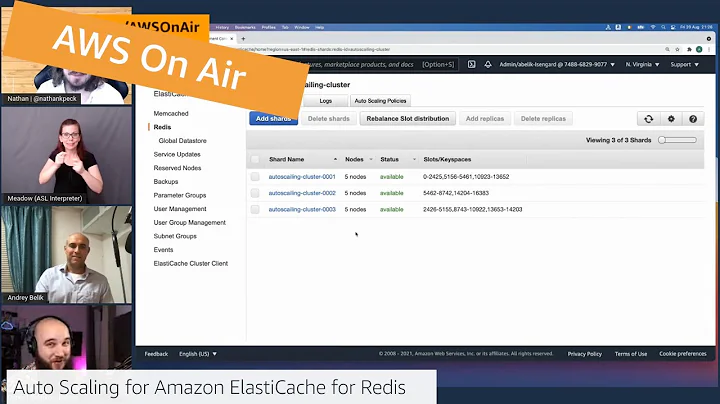Open Events in the sidebar
This screenshot has width=720, height=404.
(x=163, y=250)
